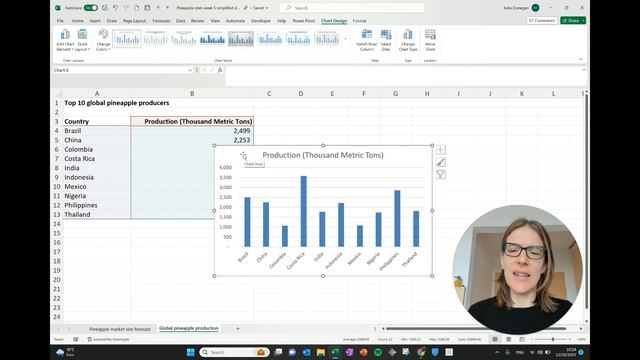Click the Chart Filters funnel button

click(440, 175)
